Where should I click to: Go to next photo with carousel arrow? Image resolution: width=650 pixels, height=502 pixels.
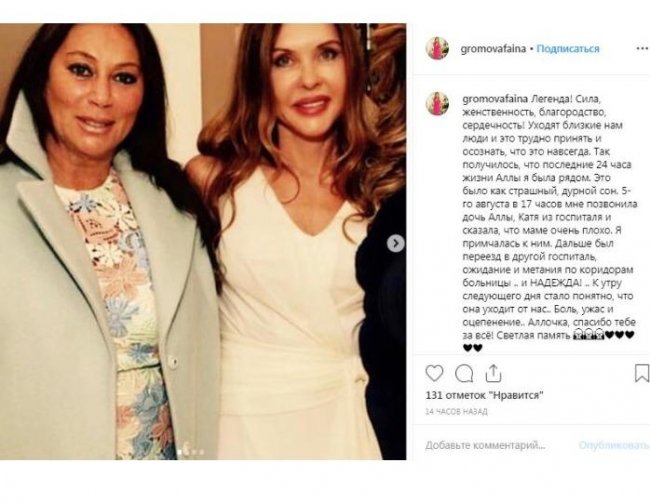[396, 243]
